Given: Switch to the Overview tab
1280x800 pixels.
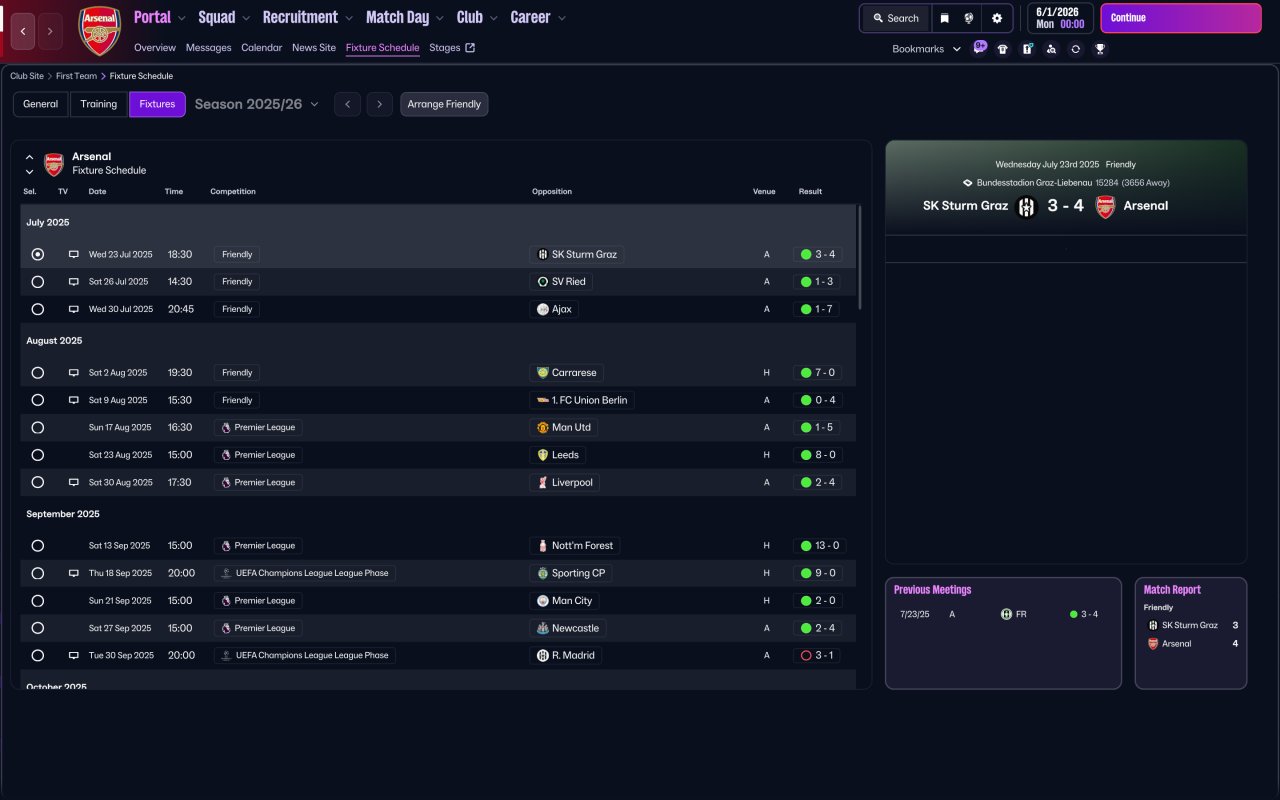Looking at the screenshot, I should pyautogui.click(x=155, y=48).
